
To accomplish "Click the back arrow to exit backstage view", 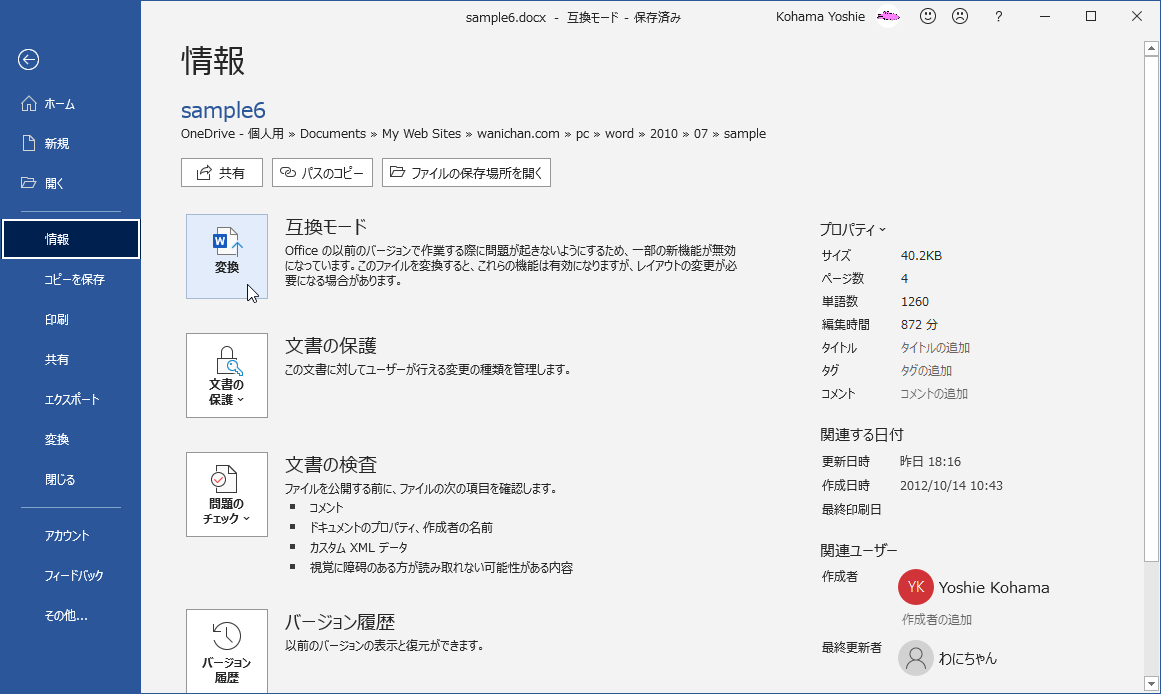I will [28, 60].
